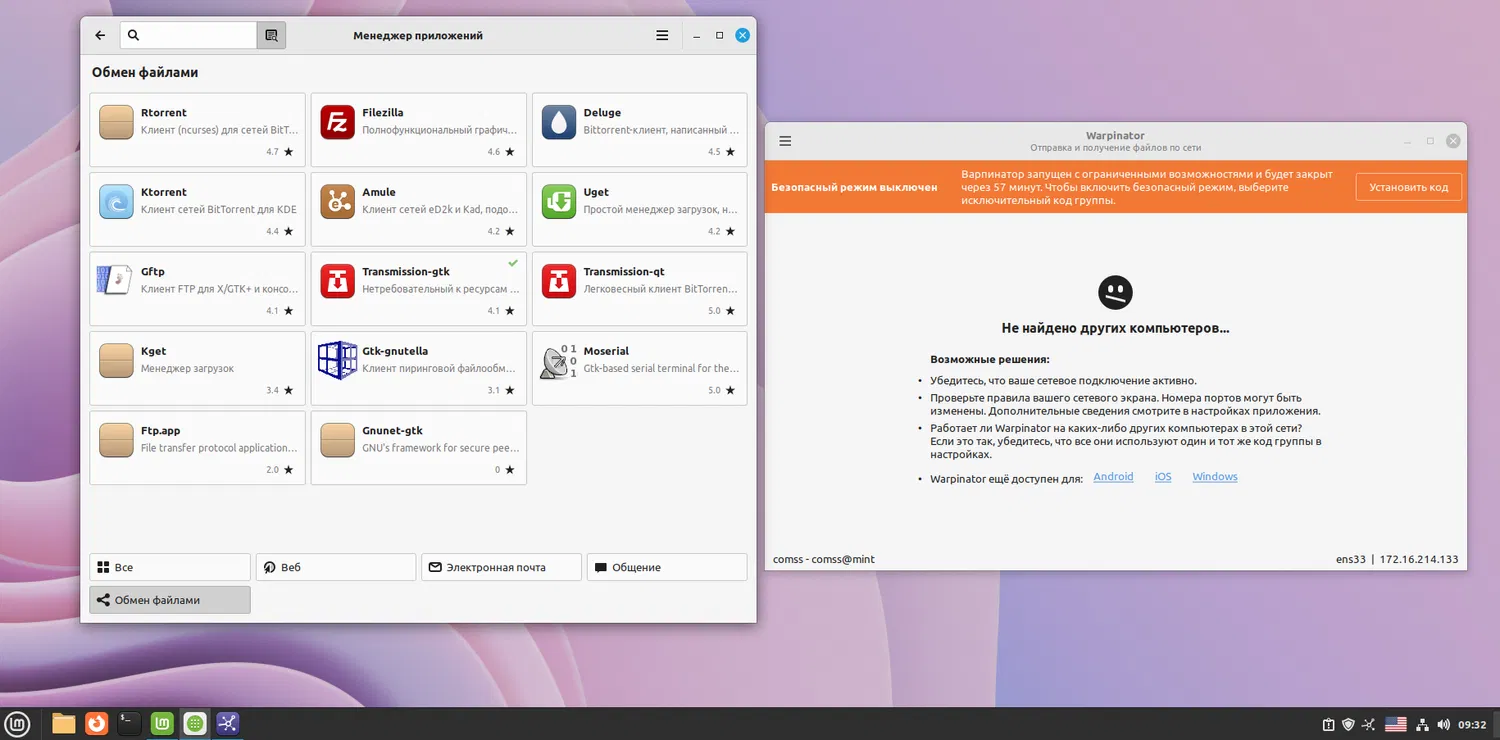This screenshot has width=1500, height=740.
Task: Click the 'Возможные решения:' label
Action: tap(990, 359)
